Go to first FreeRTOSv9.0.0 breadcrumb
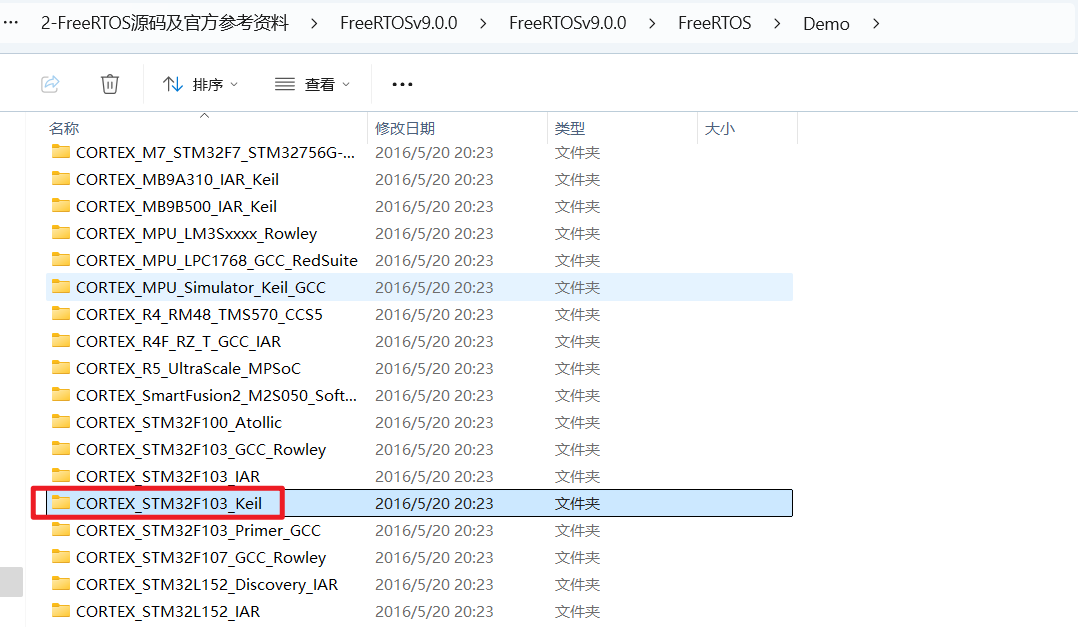Viewport: 1078px width, 627px height. pos(399,23)
